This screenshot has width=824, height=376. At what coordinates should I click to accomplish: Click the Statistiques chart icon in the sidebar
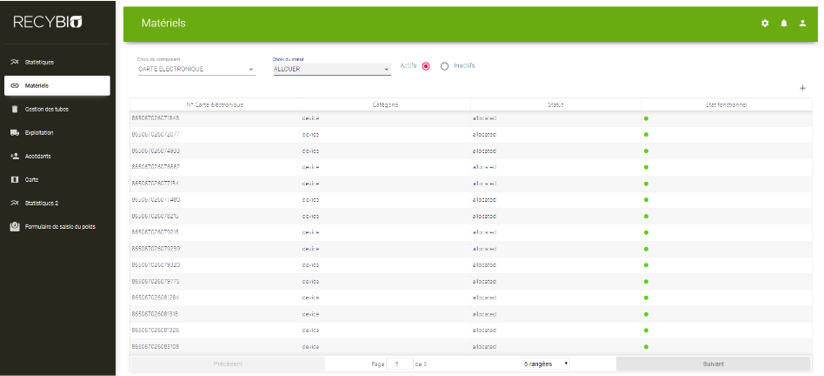click(x=15, y=62)
